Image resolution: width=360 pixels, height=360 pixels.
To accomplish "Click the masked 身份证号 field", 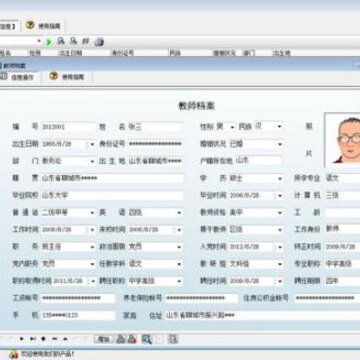I will tap(155, 144).
